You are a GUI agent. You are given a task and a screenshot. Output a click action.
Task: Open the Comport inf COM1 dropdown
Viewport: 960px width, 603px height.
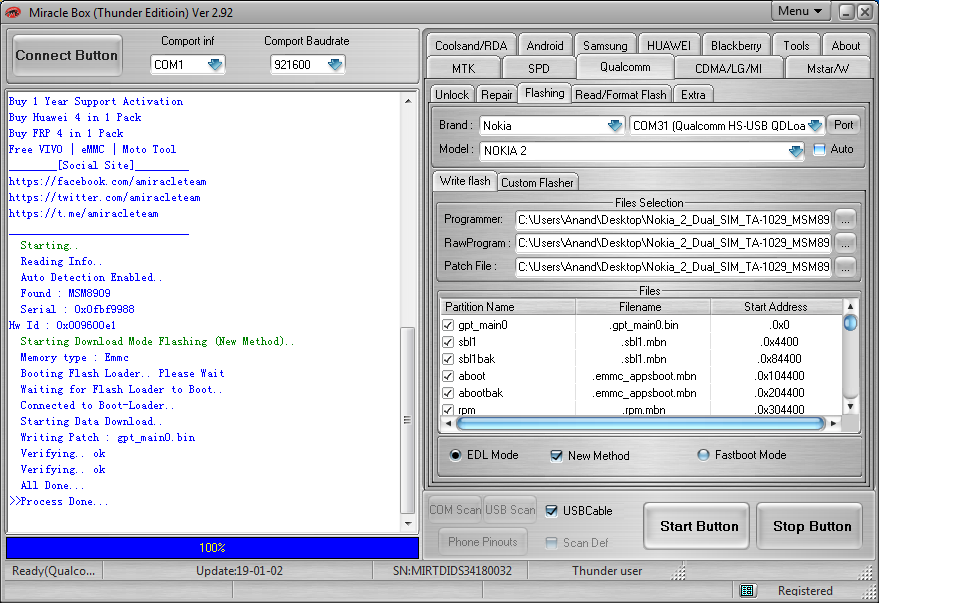(x=215, y=64)
